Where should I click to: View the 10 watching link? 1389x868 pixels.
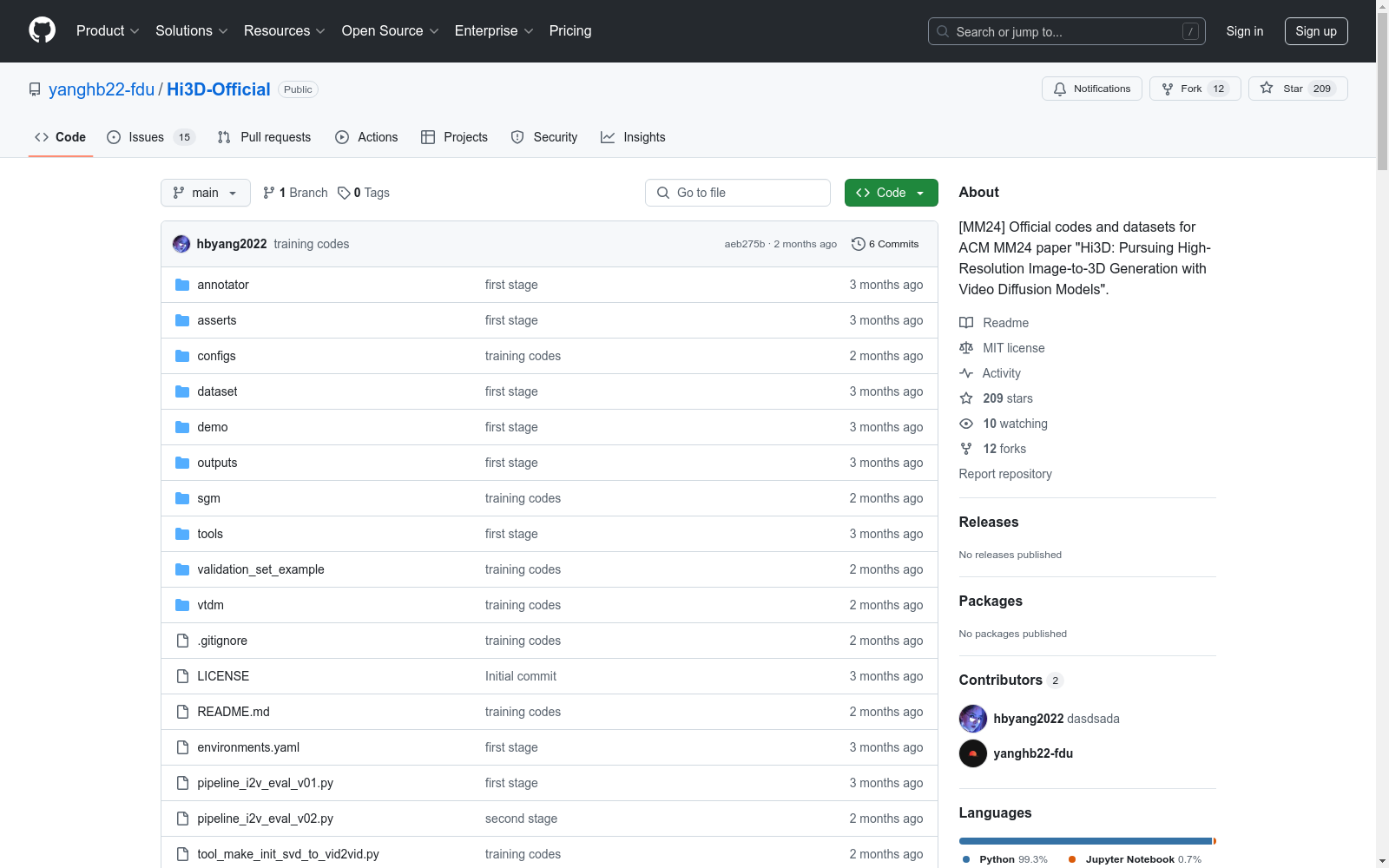[1004, 424]
